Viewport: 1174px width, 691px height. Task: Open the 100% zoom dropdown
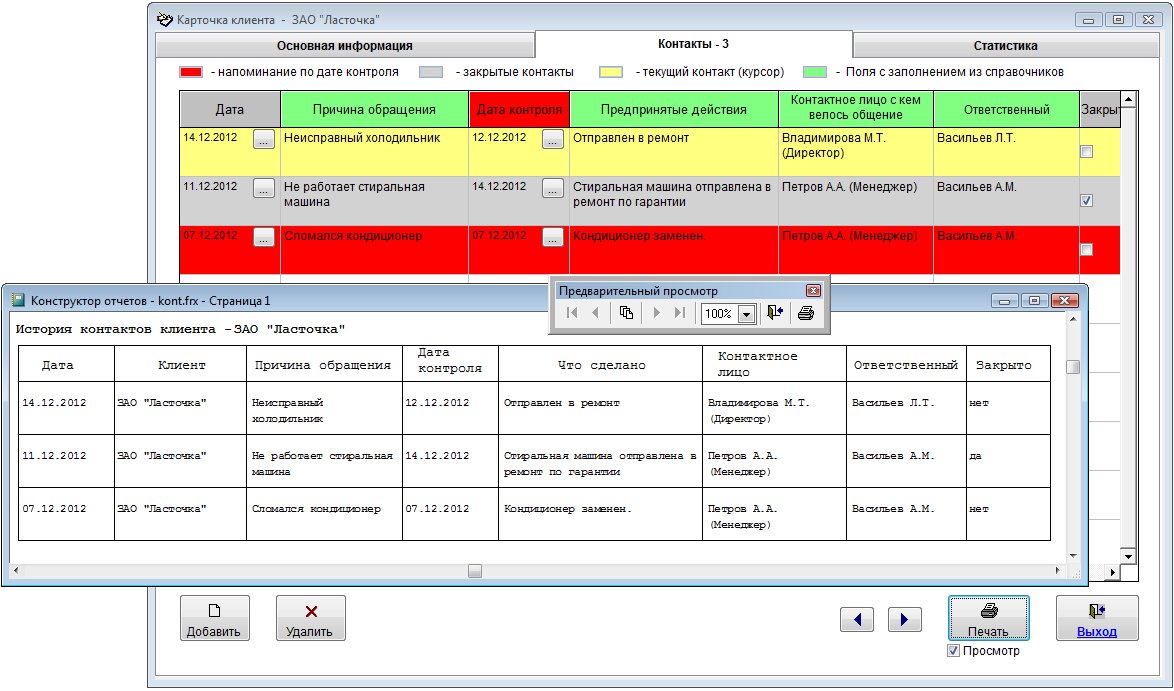pos(746,314)
